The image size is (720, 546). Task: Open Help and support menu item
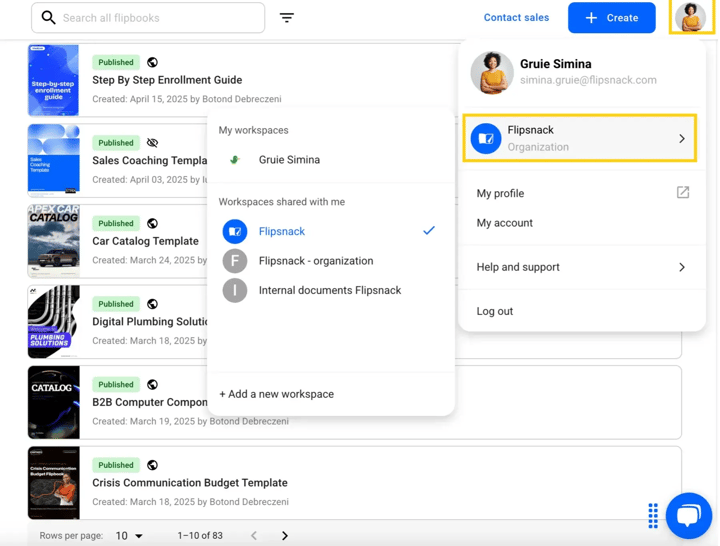[x=582, y=267]
